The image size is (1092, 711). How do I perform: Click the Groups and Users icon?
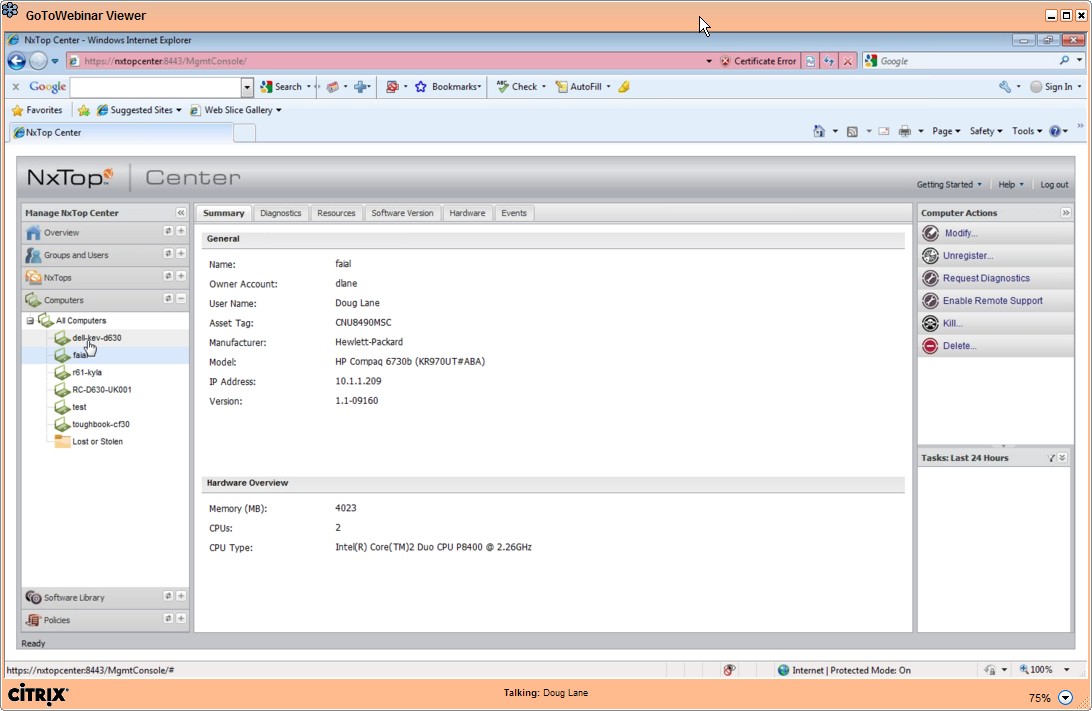click(33, 255)
